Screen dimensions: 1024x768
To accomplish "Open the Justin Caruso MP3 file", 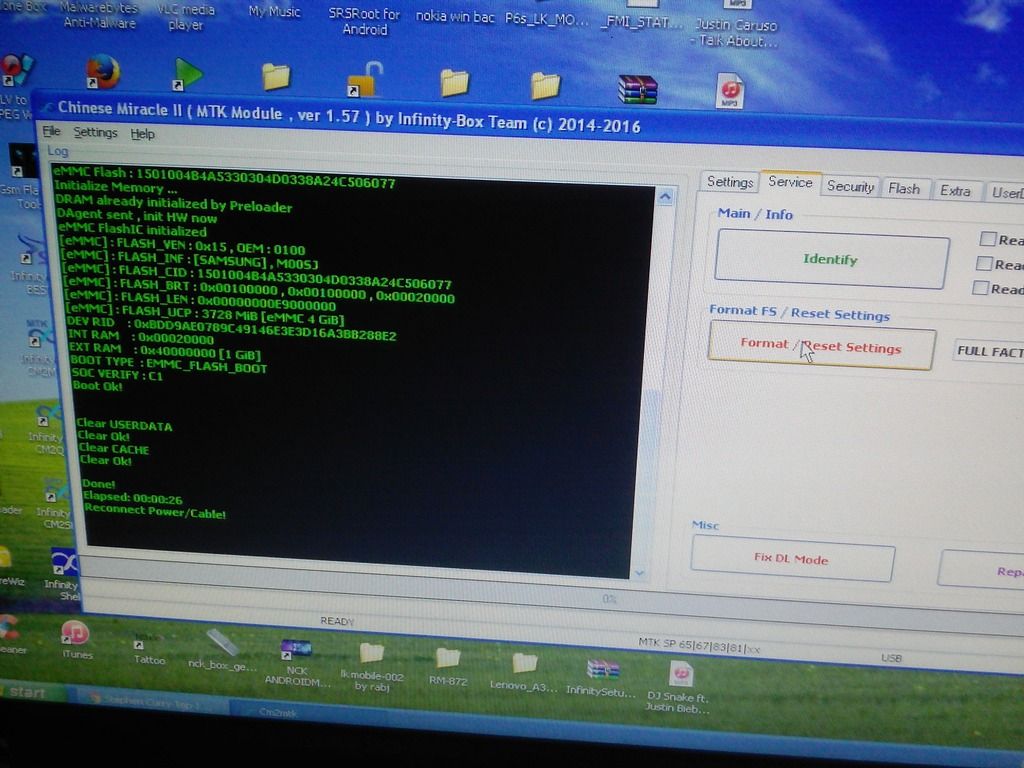I will point(730,91).
